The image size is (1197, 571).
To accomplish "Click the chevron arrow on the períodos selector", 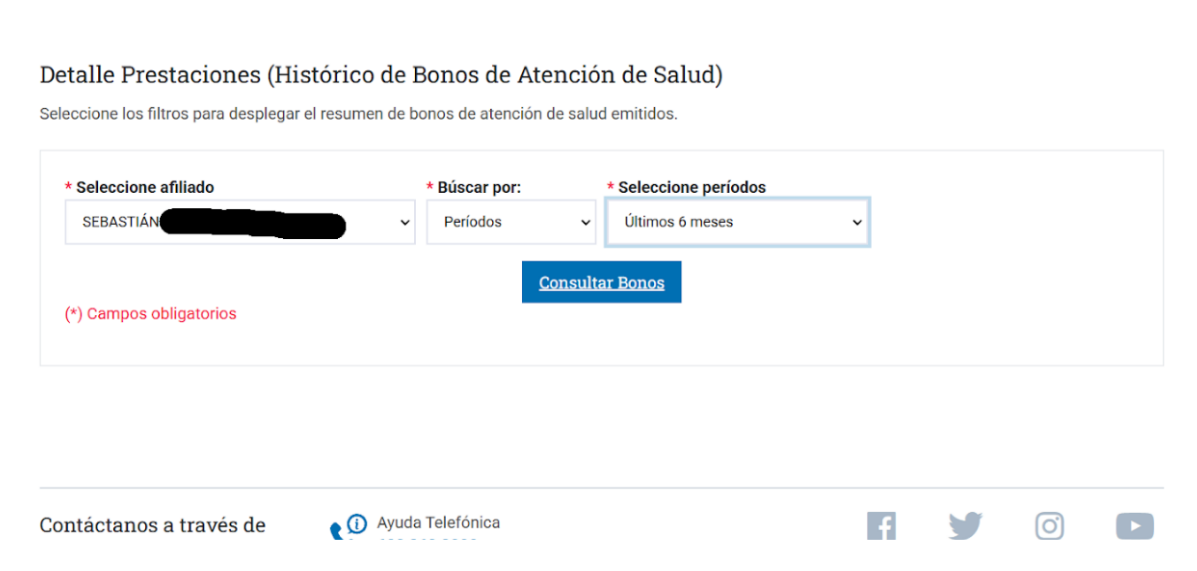I will (x=856, y=223).
